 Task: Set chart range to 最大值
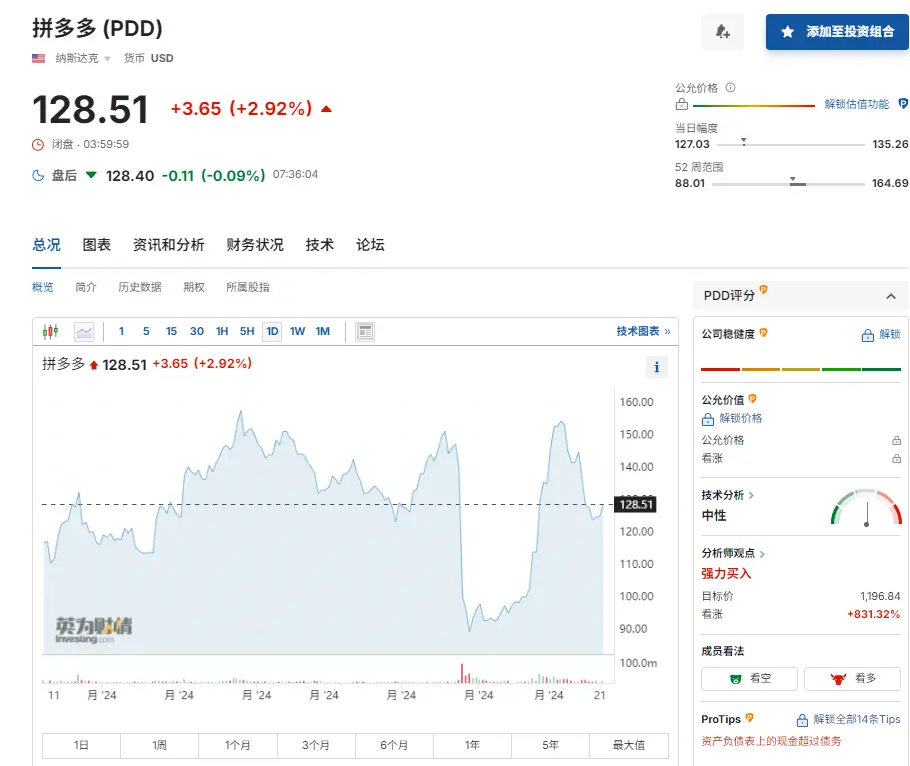coord(629,745)
